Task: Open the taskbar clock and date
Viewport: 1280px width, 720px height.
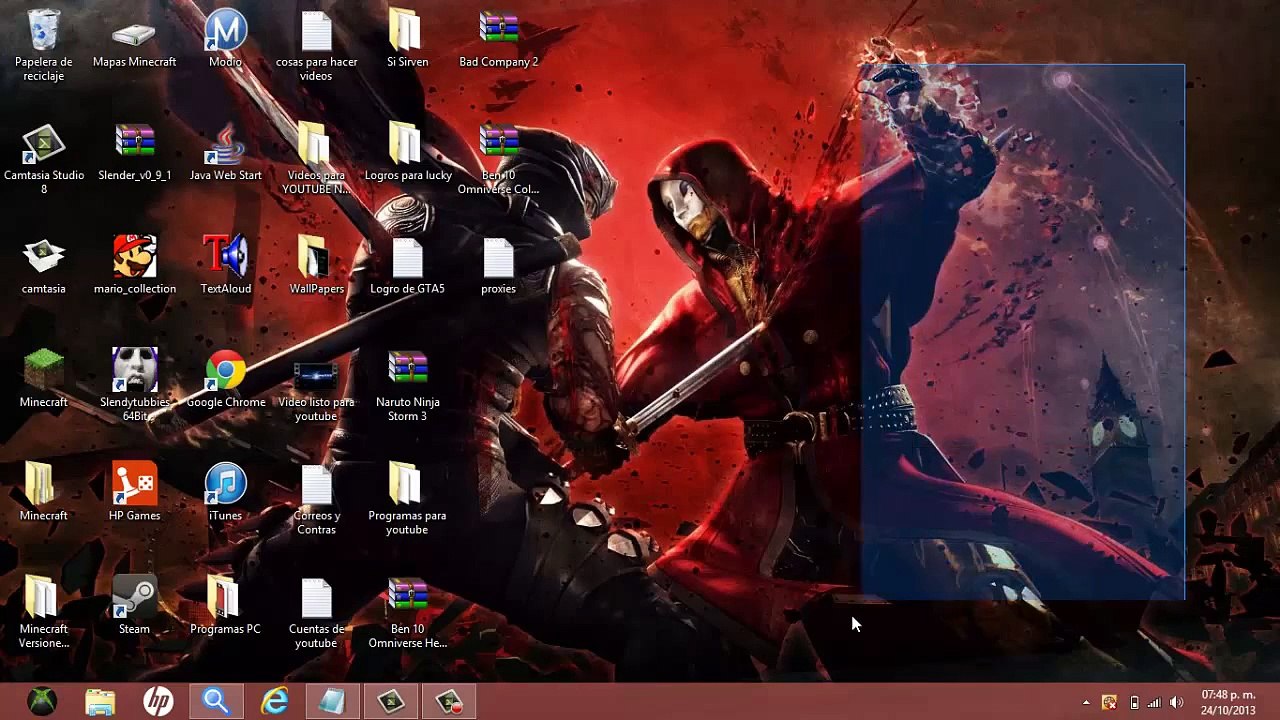Action: 1228,702
